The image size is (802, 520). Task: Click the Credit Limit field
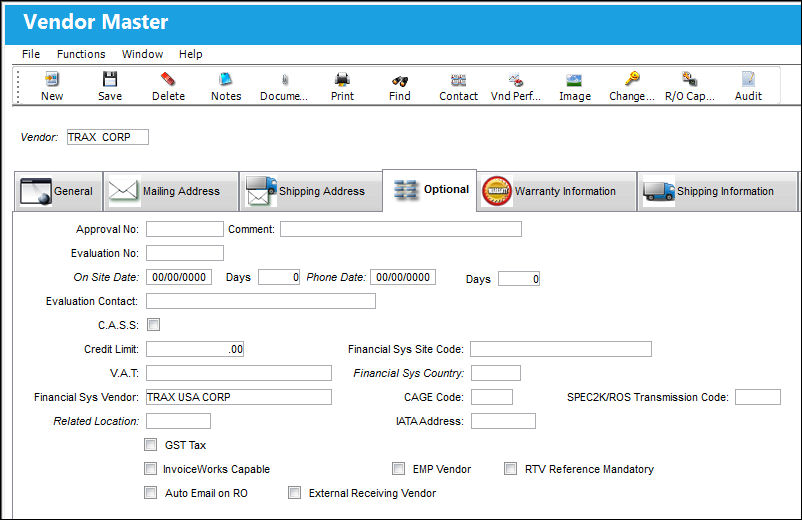195,349
